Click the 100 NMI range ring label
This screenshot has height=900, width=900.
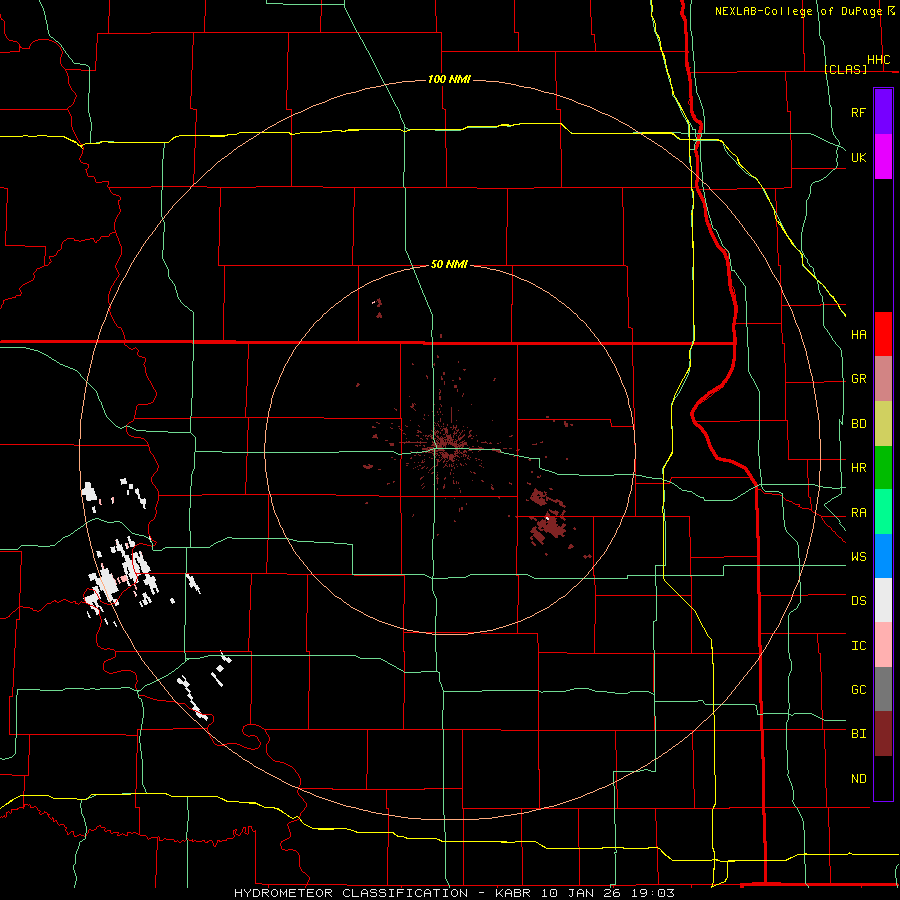point(449,79)
